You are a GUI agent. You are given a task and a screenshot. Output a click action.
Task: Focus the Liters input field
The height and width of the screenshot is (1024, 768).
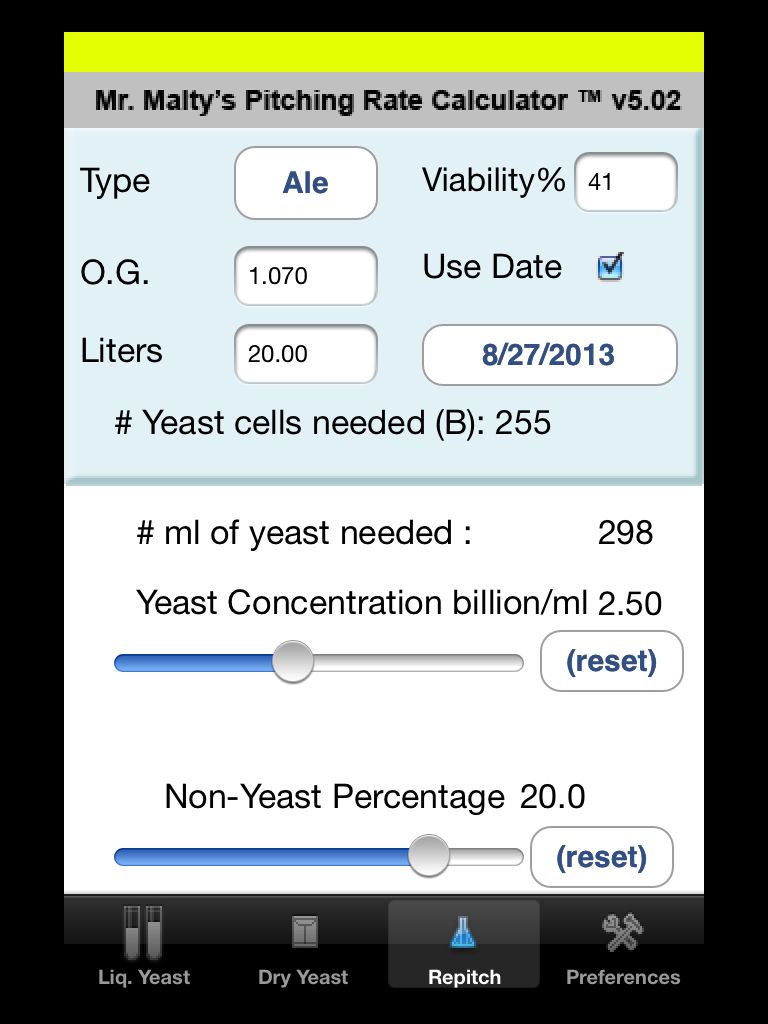[x=306, y=354]
